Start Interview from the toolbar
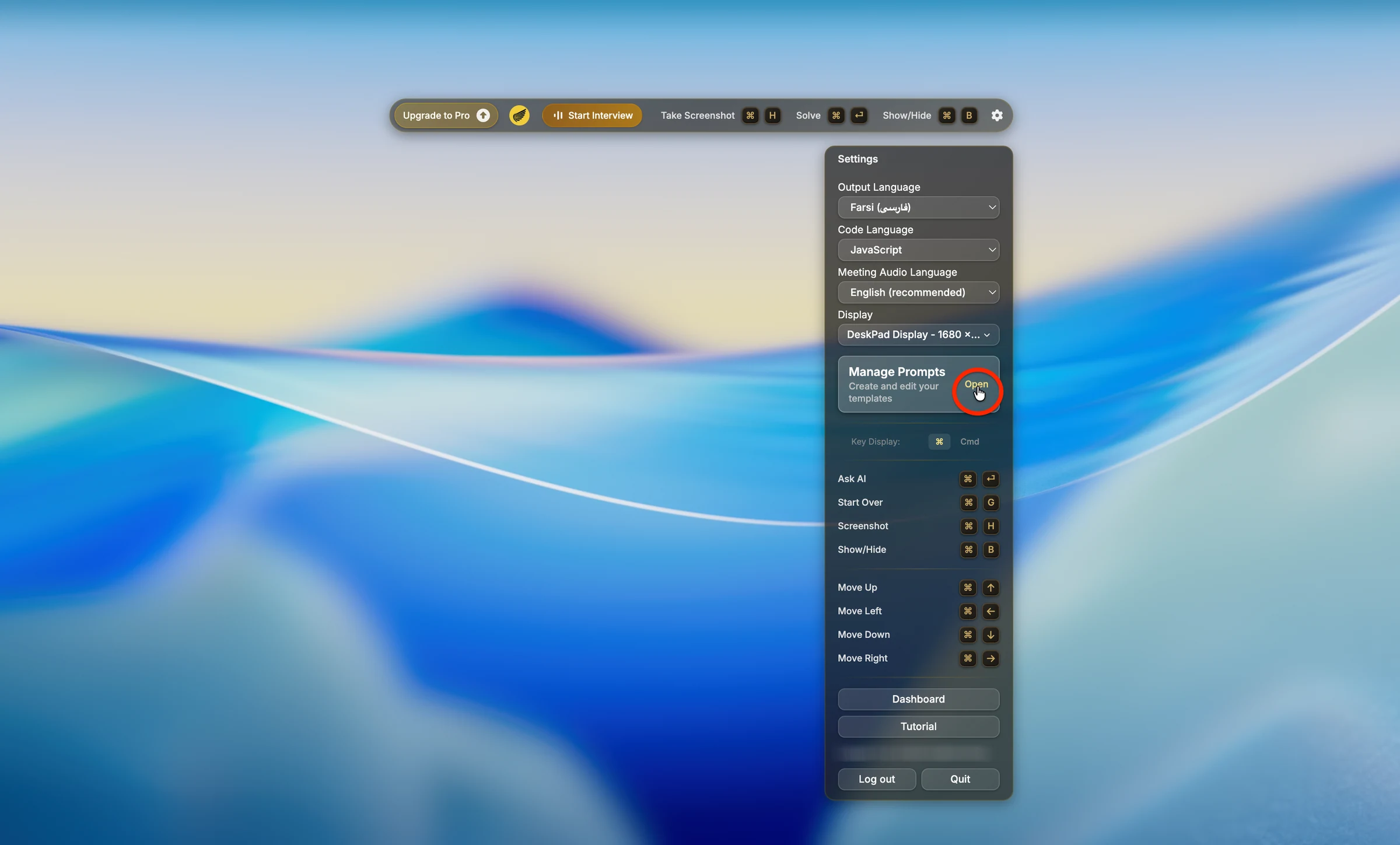The width and height of the screenshot is (1400, 845). click(x=592, y=116)
